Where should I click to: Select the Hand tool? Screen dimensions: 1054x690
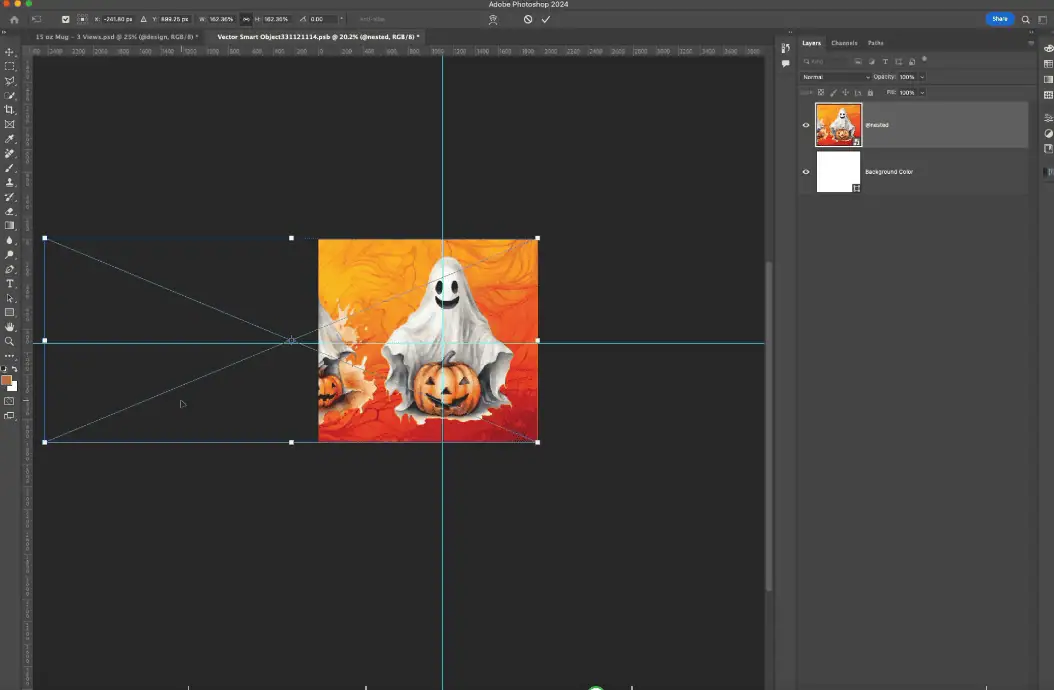[x=10, y=327]
